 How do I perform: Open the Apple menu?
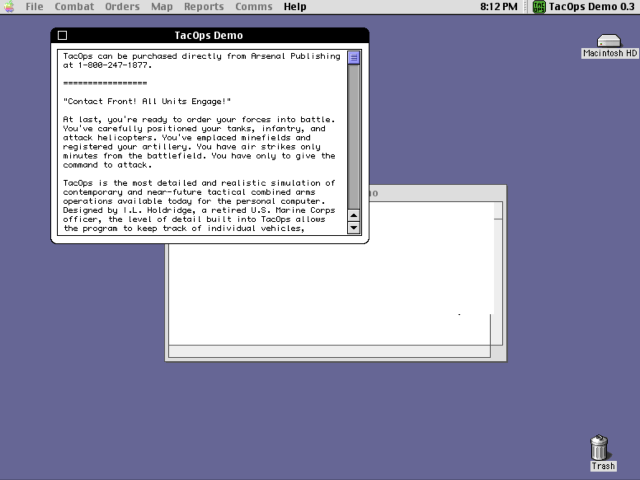point(9,7)
